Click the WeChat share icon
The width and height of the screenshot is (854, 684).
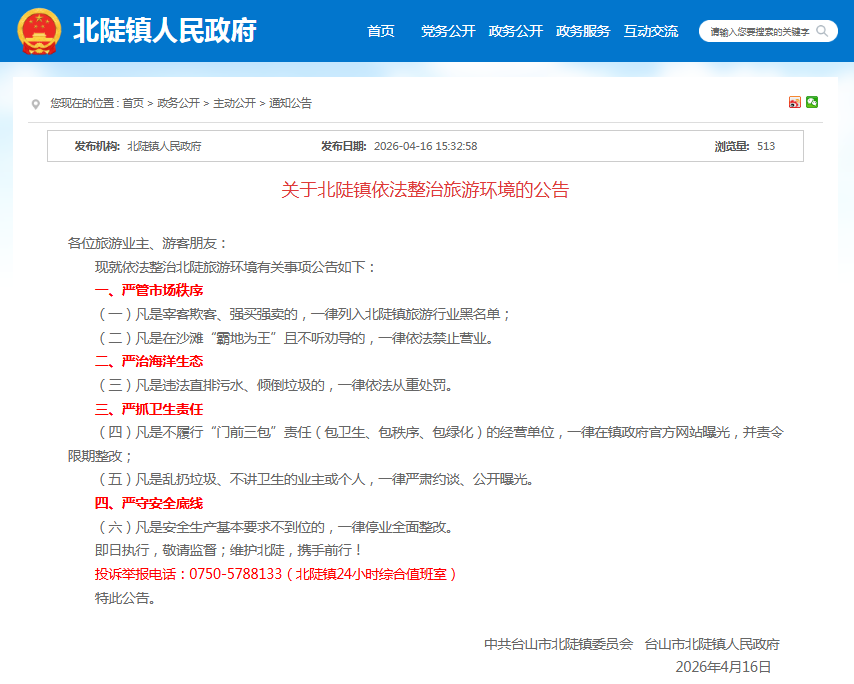(812, 102)
